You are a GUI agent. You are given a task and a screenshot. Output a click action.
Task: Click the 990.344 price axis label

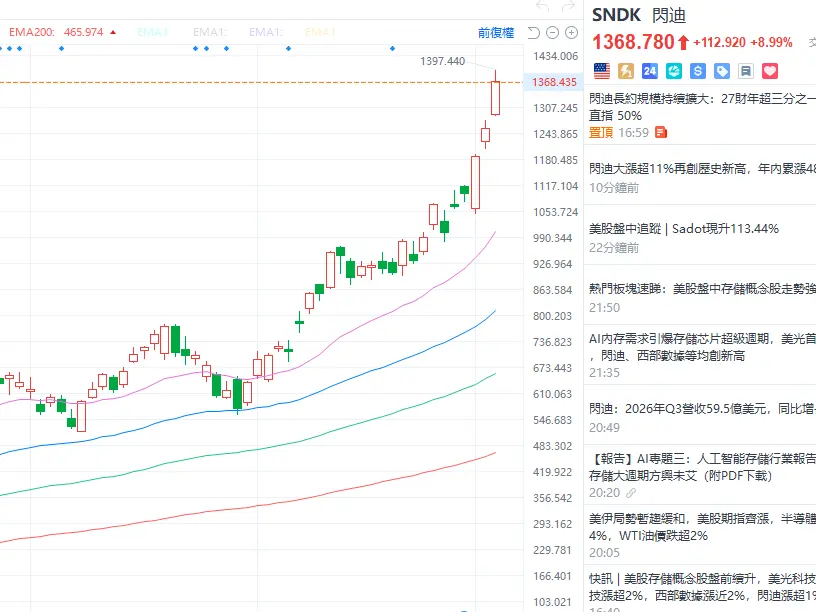point(552,238)
